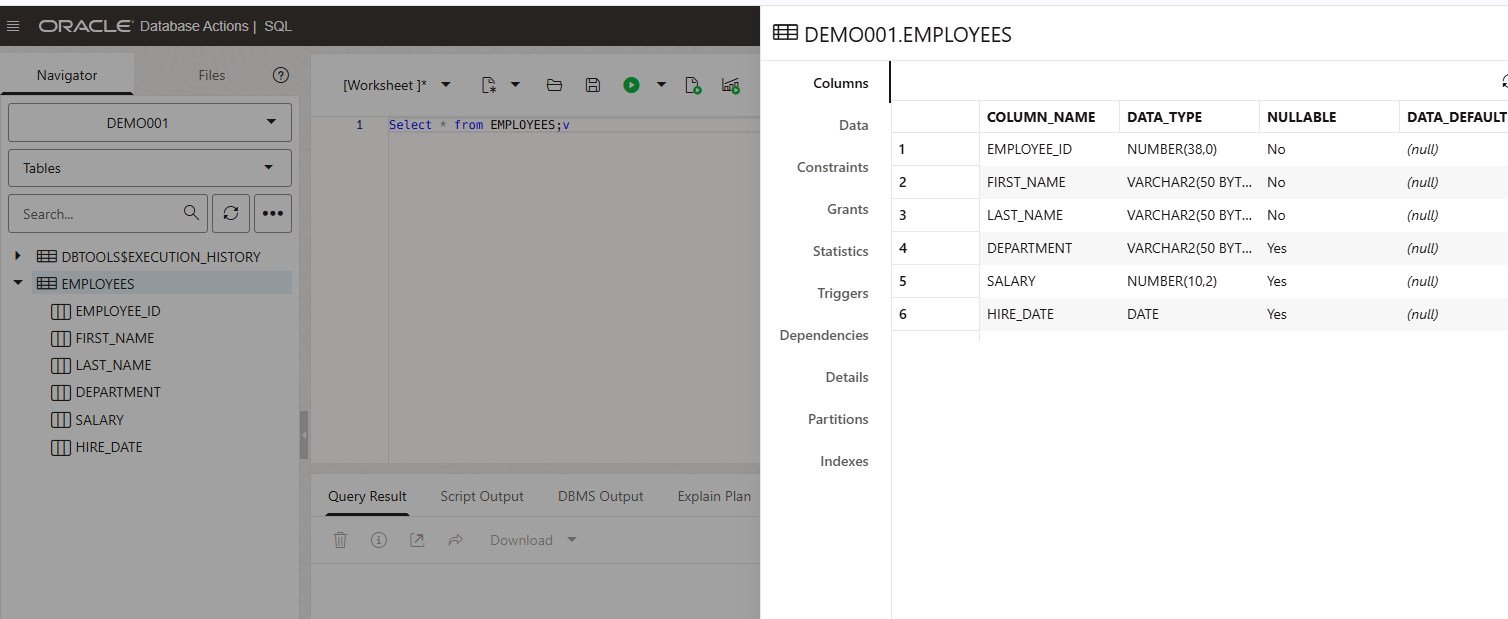Image resolution: width=1508 pixels, height=619 pixels.
Task: Click the info icon in Query Result
Action: tap(378, 540)
